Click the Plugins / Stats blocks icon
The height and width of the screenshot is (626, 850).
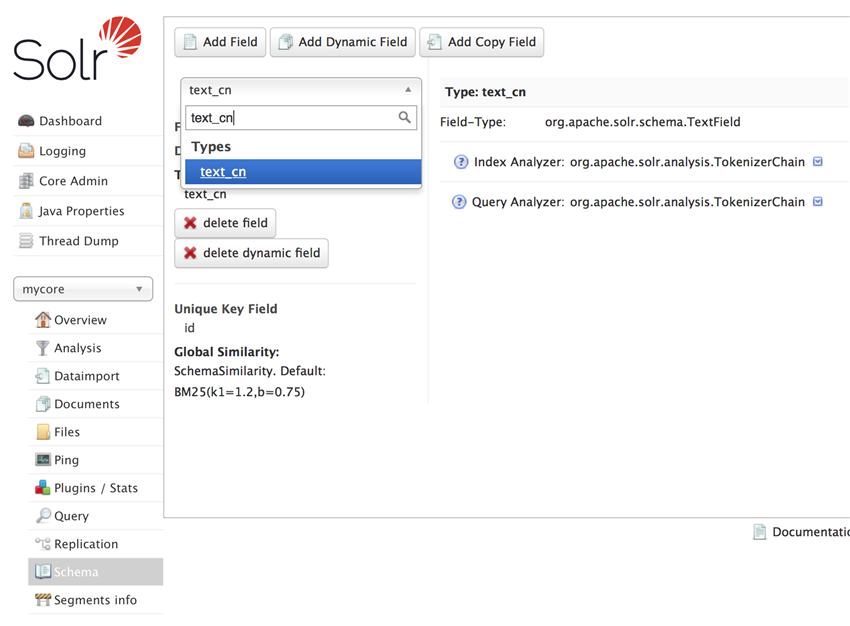(x=43, y=488)
